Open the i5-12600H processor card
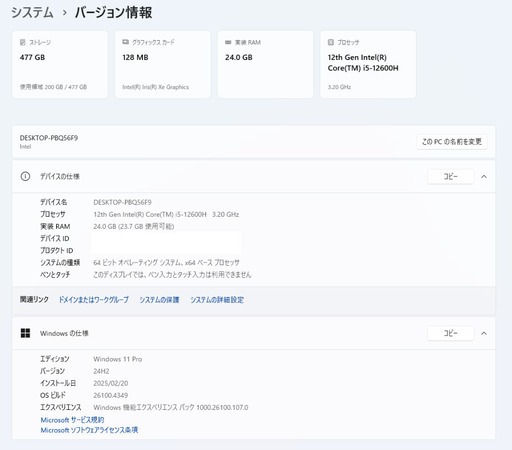The image size is (512, 450). tap(368, 64)
